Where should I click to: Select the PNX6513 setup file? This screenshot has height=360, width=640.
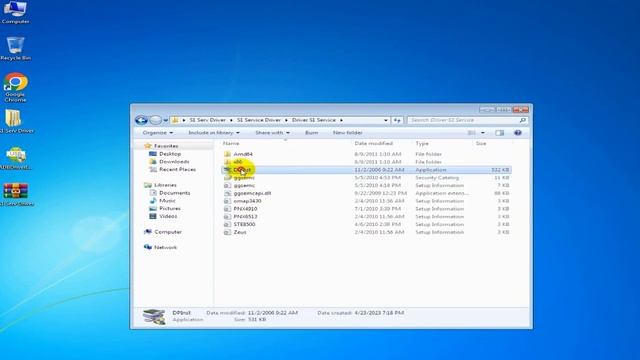245,216
